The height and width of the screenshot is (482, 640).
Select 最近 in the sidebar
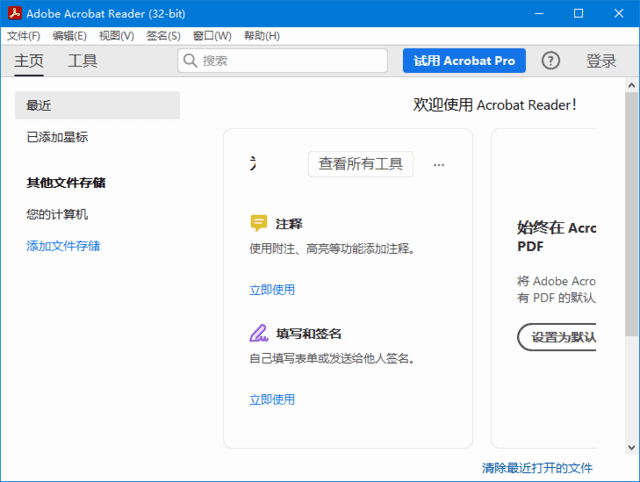97,105
